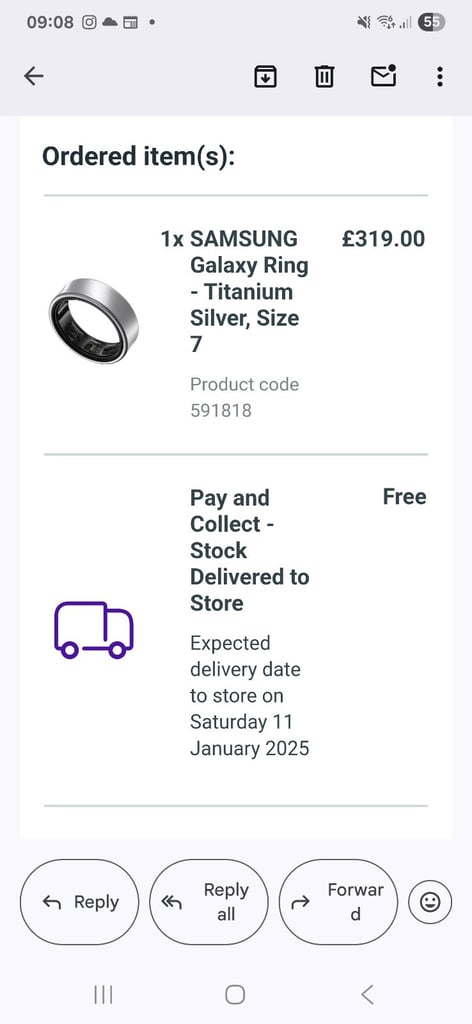This screenshot has width=472, height=1024.
Task: Tap the Android home navigation button
Action: pyautogui.click(x=235, y=995)
